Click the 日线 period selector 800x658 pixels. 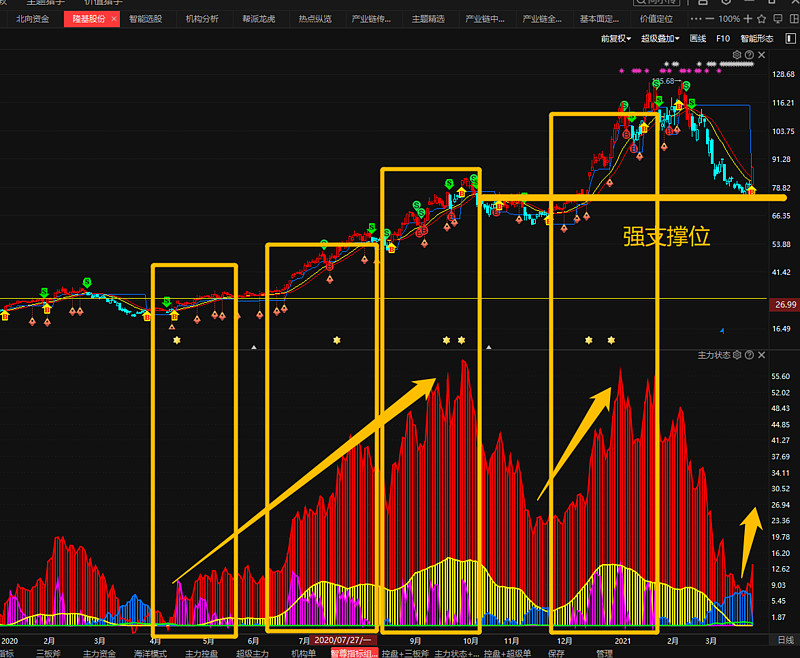coord(786,640)
